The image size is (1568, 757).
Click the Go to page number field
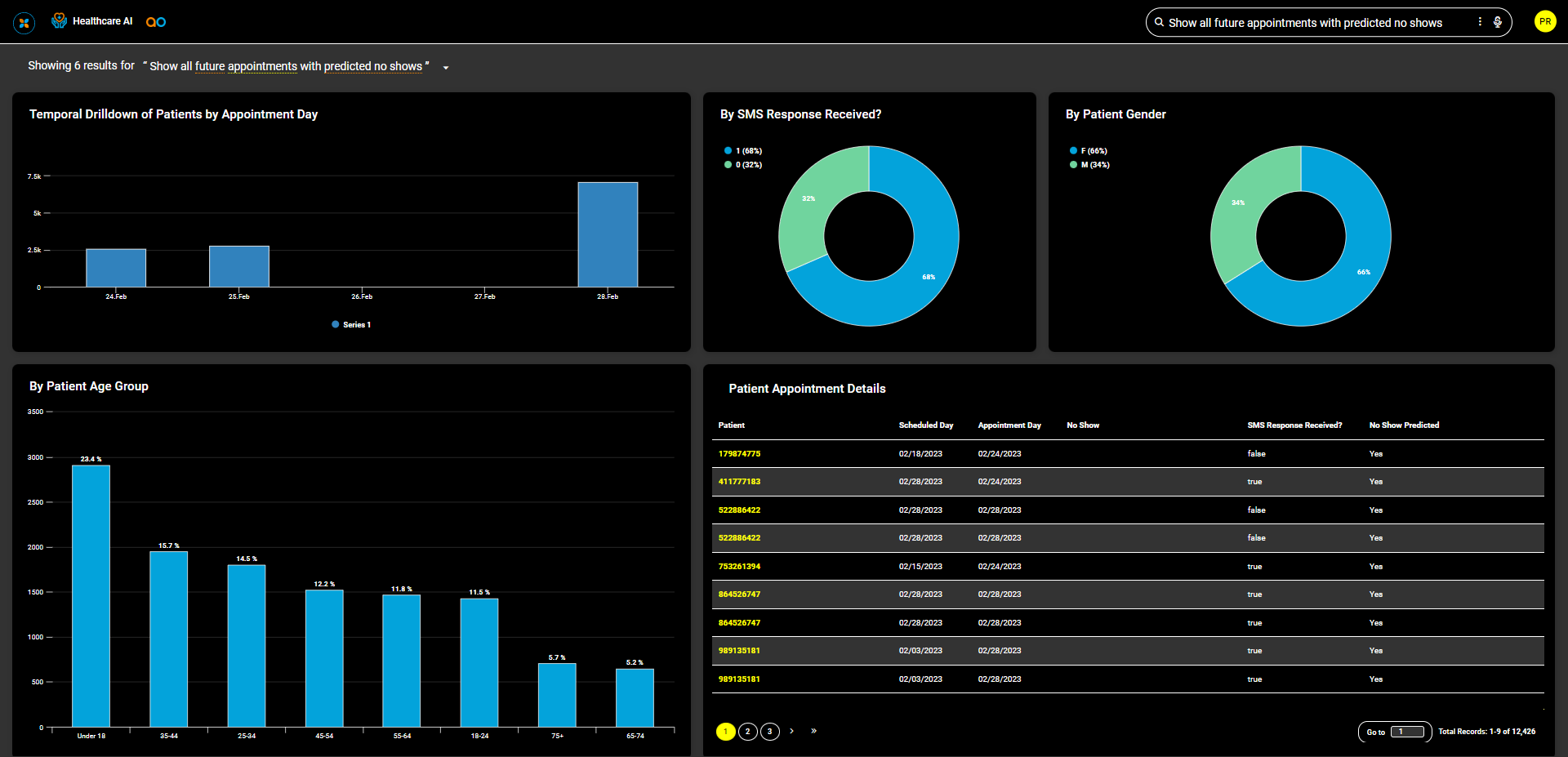click(1407, 732)
